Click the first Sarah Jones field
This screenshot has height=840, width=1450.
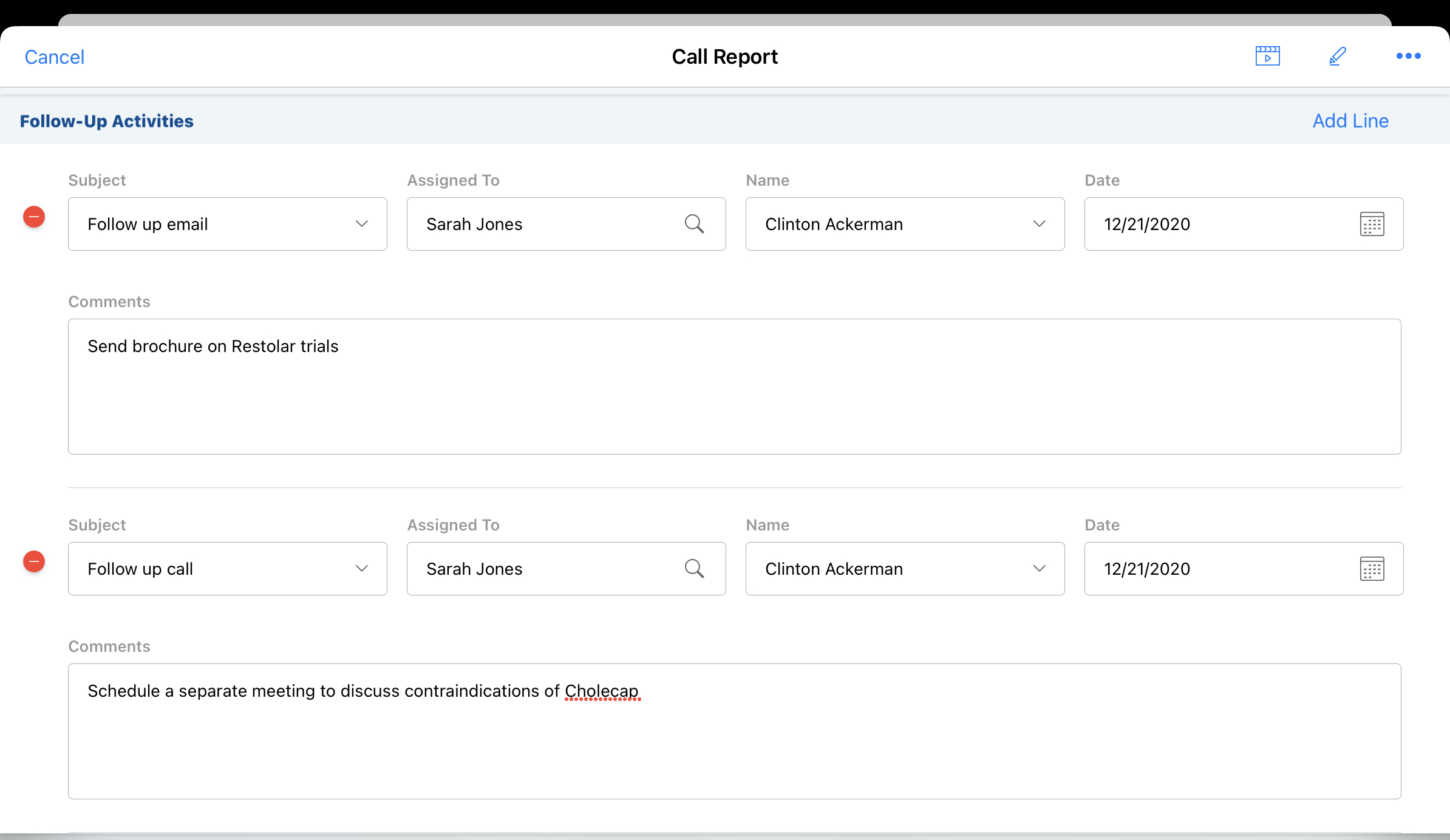click(x=540, y=224)
